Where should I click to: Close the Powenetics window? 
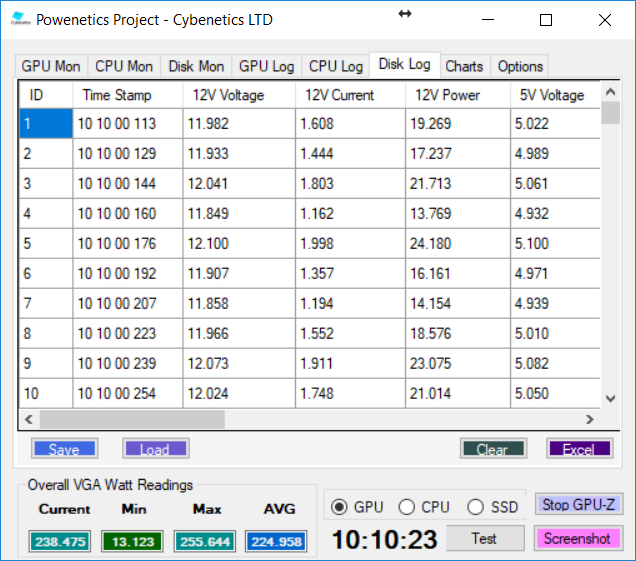click(605, 19)
